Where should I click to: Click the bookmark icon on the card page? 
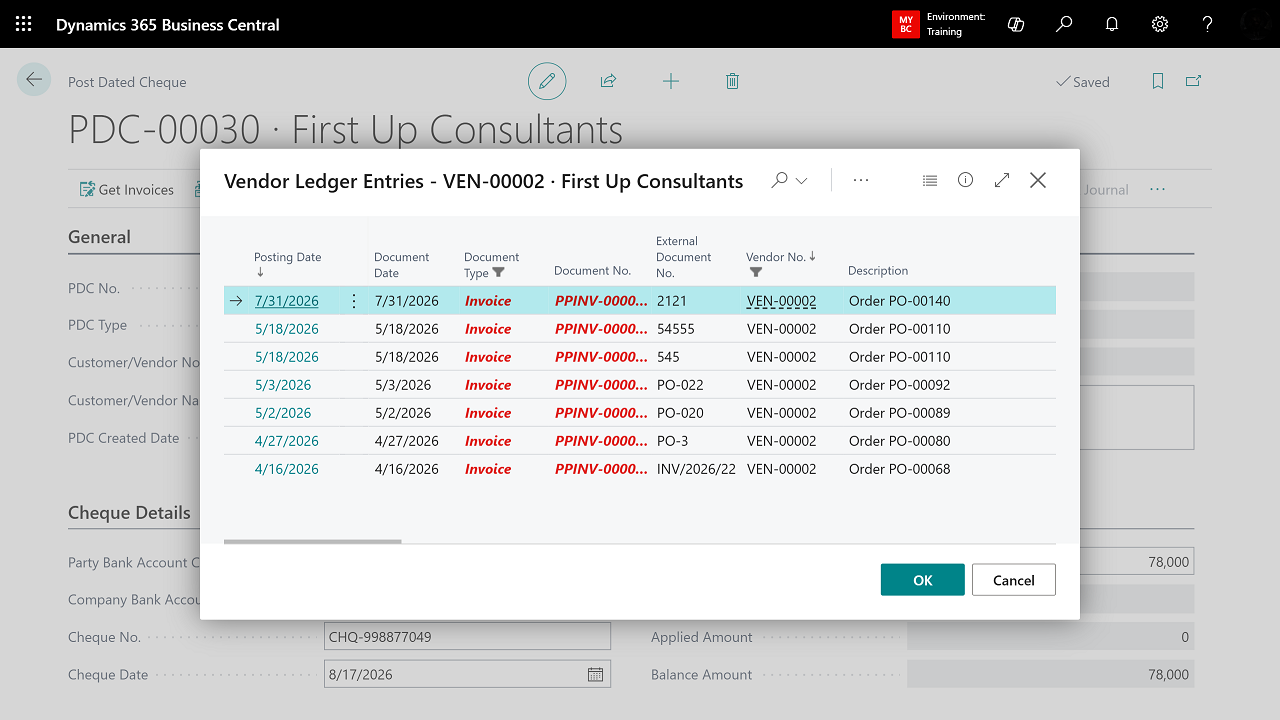pyautogui.click(x=1158, y=82)
